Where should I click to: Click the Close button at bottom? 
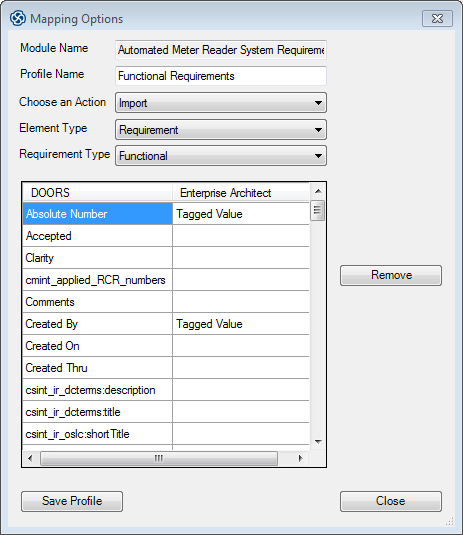click(391, 501)
